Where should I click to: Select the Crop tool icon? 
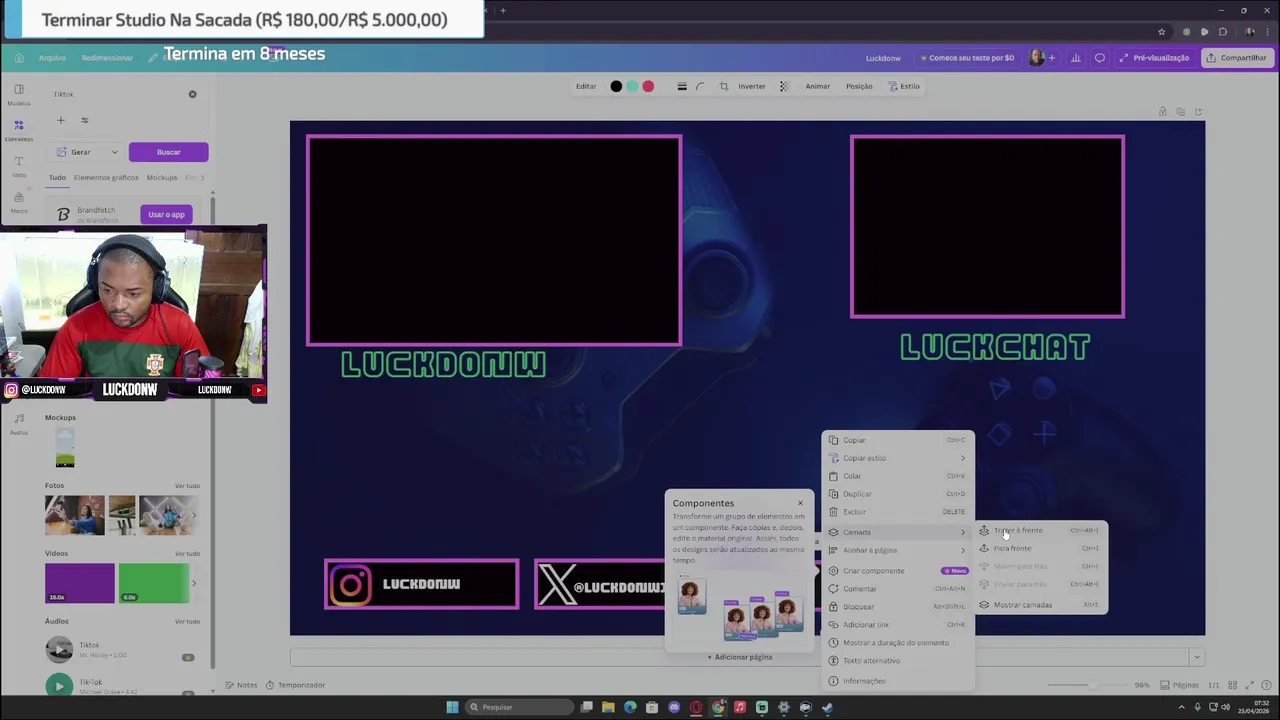(724, 86)
